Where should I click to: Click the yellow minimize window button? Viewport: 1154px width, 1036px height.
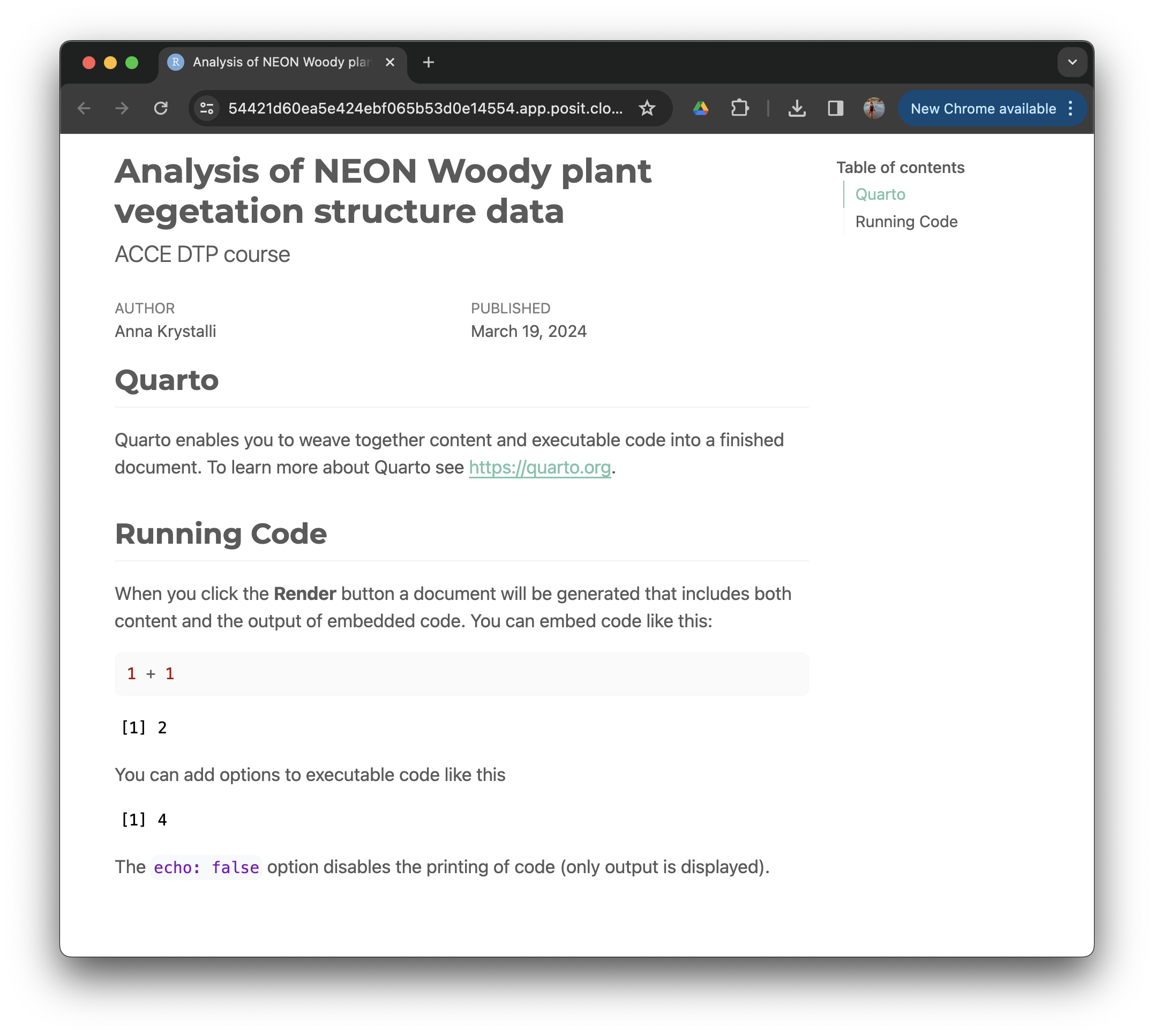click(x=110, y=62)
